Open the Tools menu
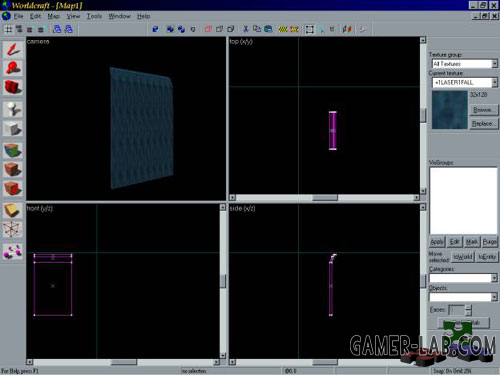This screenshot has width=500, height=375. click(x=94, y=16)
